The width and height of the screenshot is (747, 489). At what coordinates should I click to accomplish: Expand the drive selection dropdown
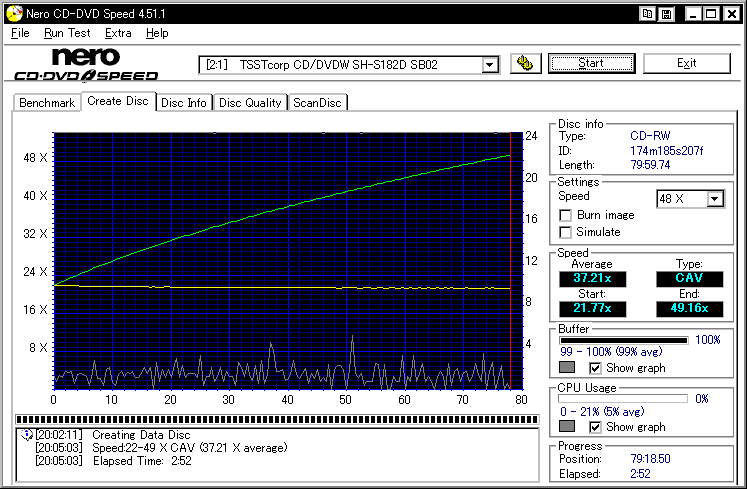490,64
